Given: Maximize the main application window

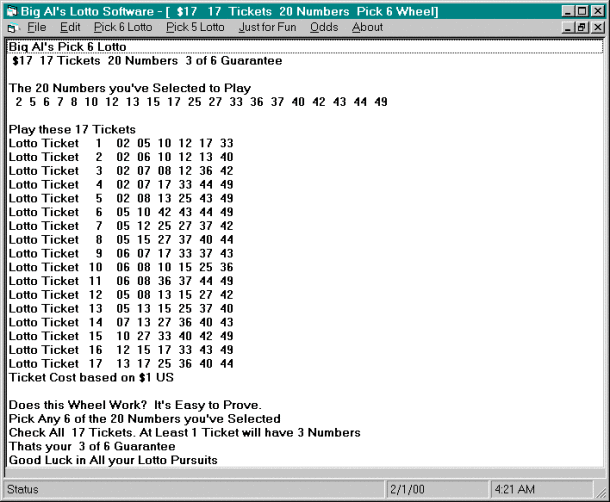Looking at the screenshot, I should tap(582, 11).
